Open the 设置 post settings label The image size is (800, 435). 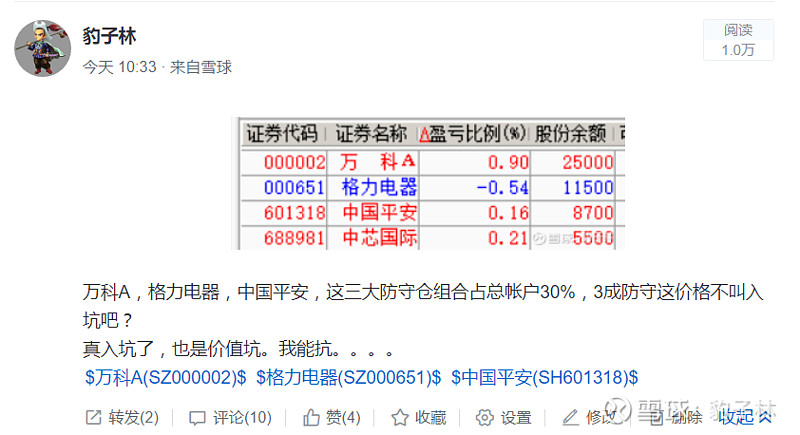pos(516,418)
